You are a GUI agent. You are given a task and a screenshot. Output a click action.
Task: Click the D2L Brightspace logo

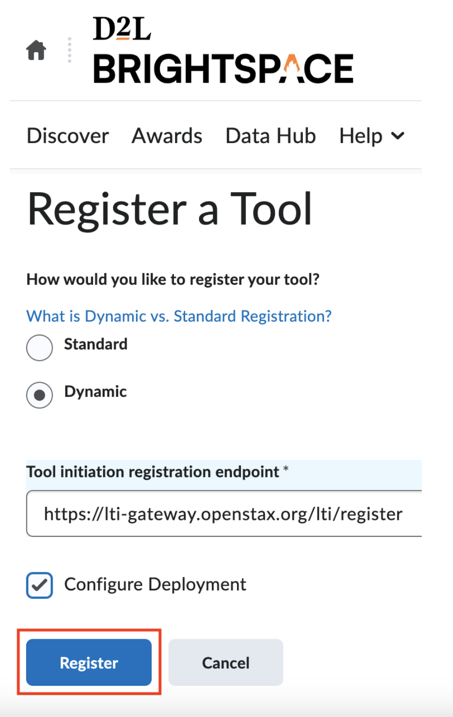pos(223,50)
